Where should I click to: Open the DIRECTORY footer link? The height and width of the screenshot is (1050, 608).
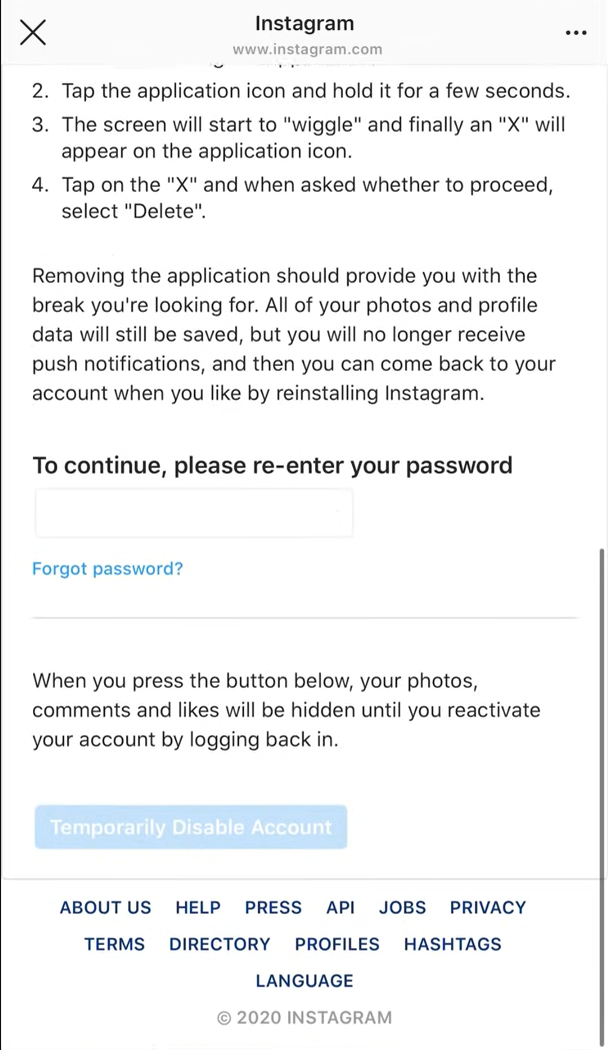tap(220, 944)
